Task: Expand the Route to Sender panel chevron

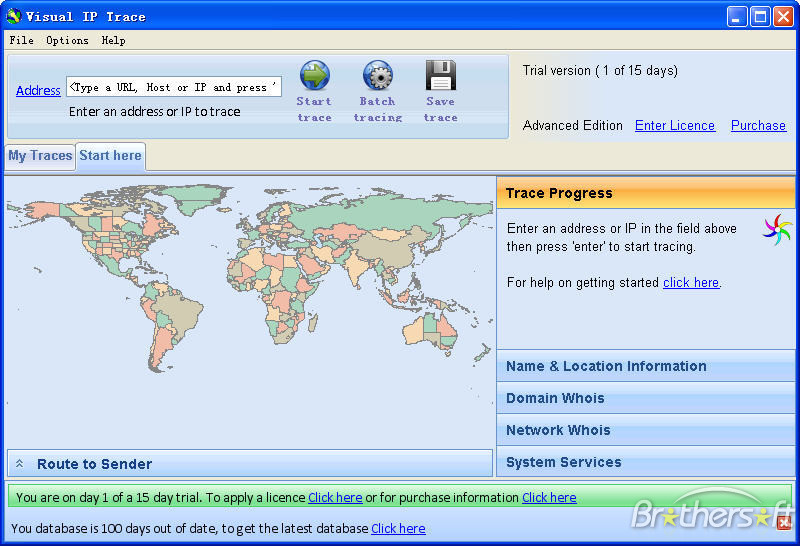Action: point(19,464)
